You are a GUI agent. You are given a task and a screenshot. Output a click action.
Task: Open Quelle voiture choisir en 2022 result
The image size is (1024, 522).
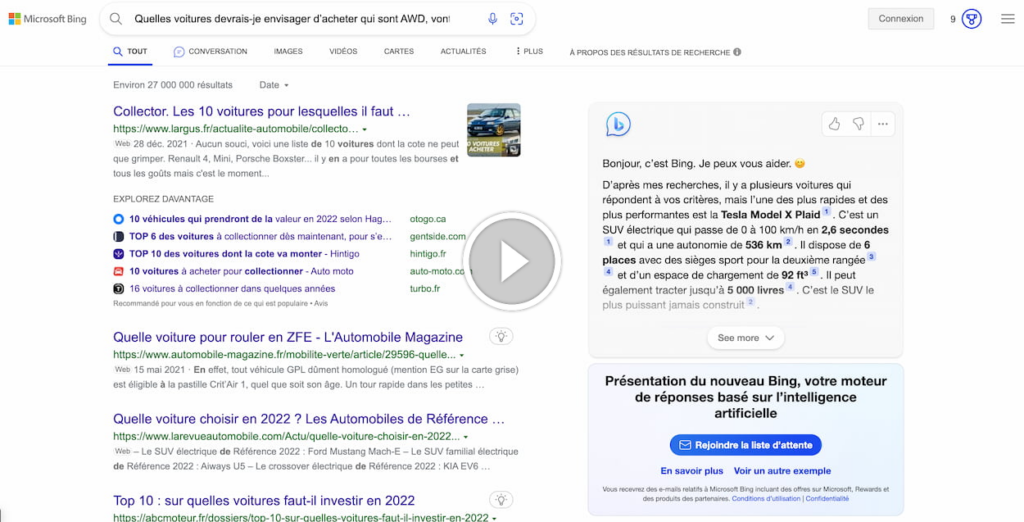(309, 419)
